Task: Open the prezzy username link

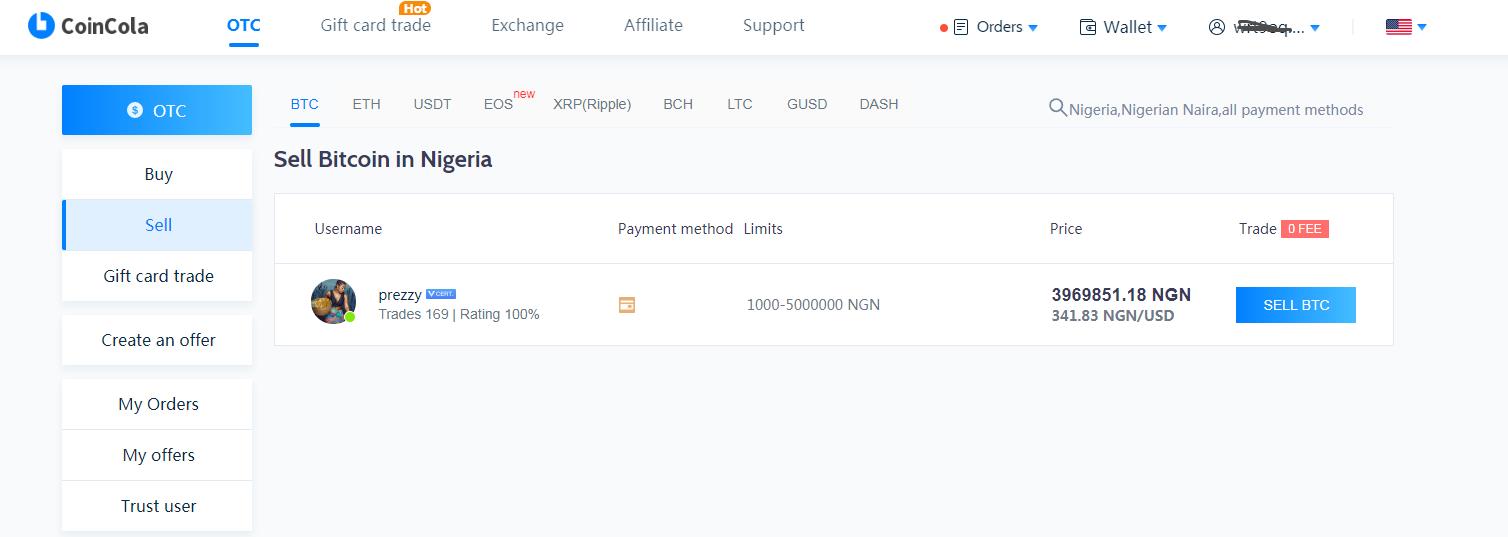Action: click(x=400, y=295)
